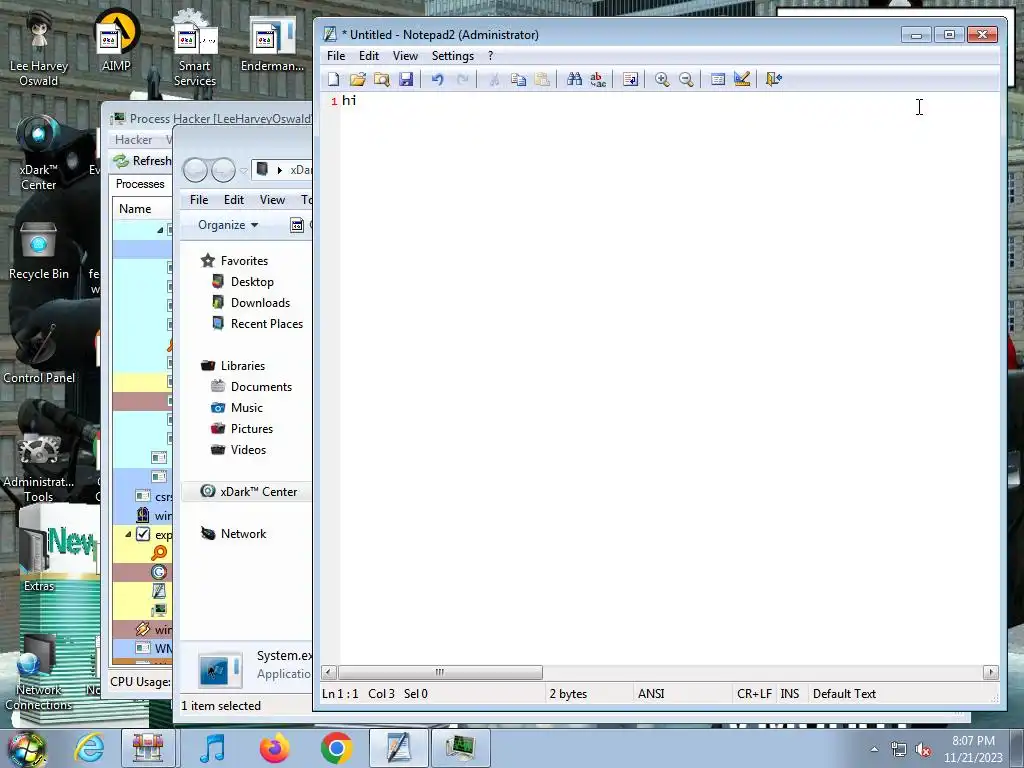Viewport: 1024px width, 768px height.
Task: Click the Cut scissors icon
Action: click(494, 80)
